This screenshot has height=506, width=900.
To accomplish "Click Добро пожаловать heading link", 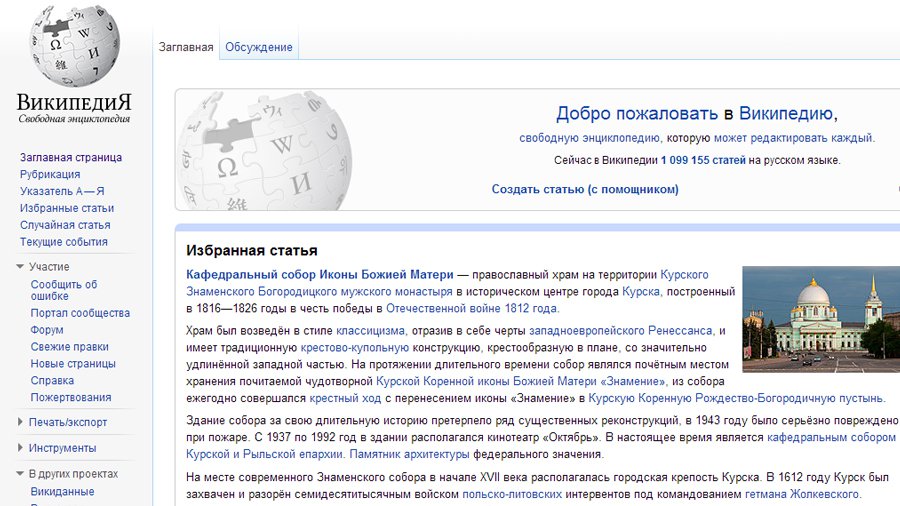I will [x=637, y=114].
